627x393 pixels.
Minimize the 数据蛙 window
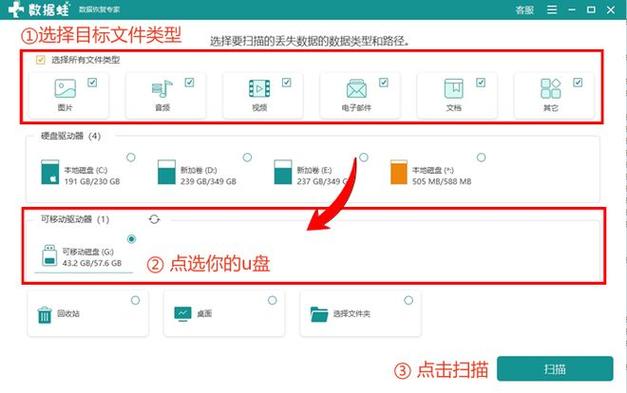coord(572,10)
